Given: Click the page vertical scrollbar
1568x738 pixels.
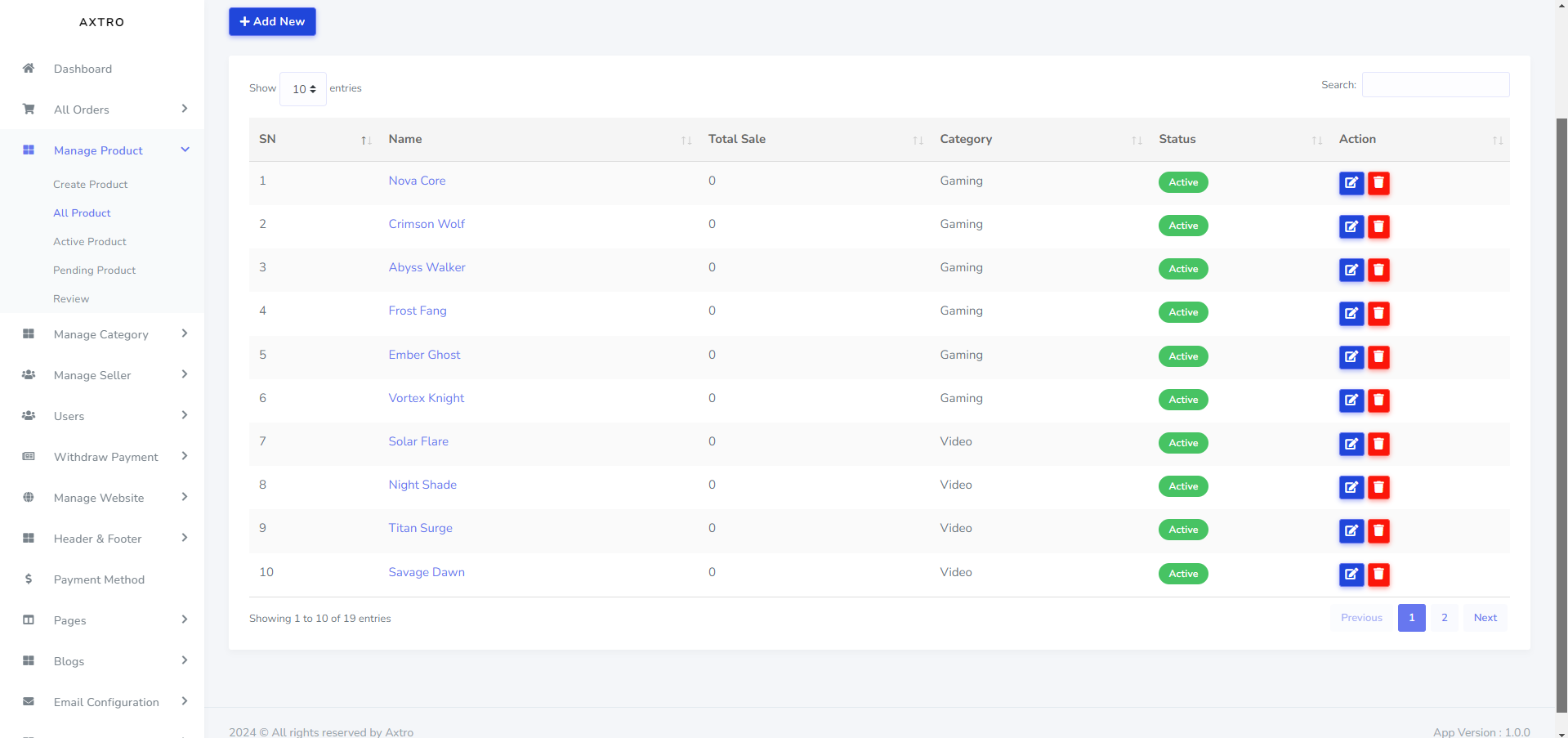Looking at the screenshot, I should point(1561,409).
